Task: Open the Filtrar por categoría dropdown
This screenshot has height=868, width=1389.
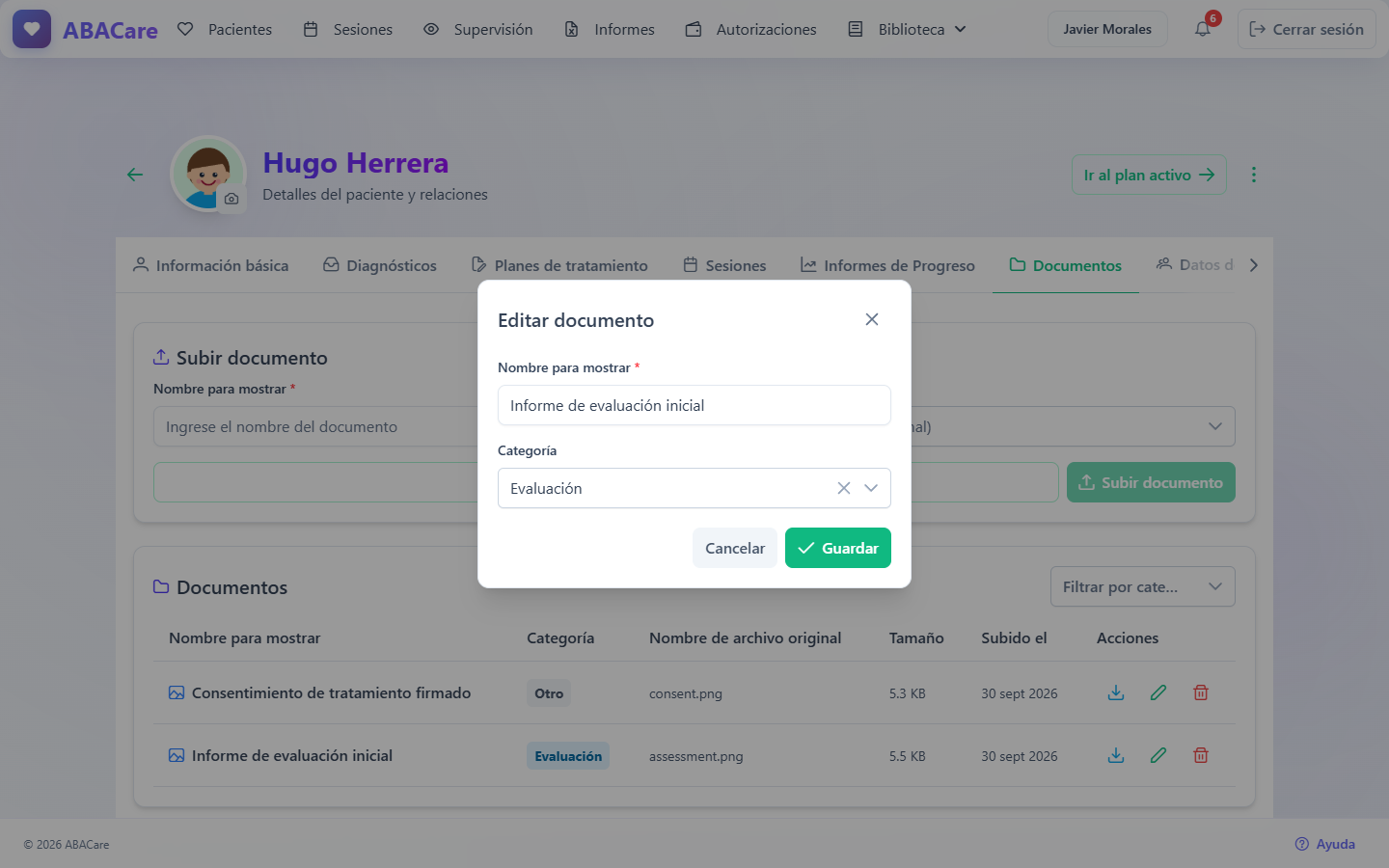Action: tap(1143, 586)
